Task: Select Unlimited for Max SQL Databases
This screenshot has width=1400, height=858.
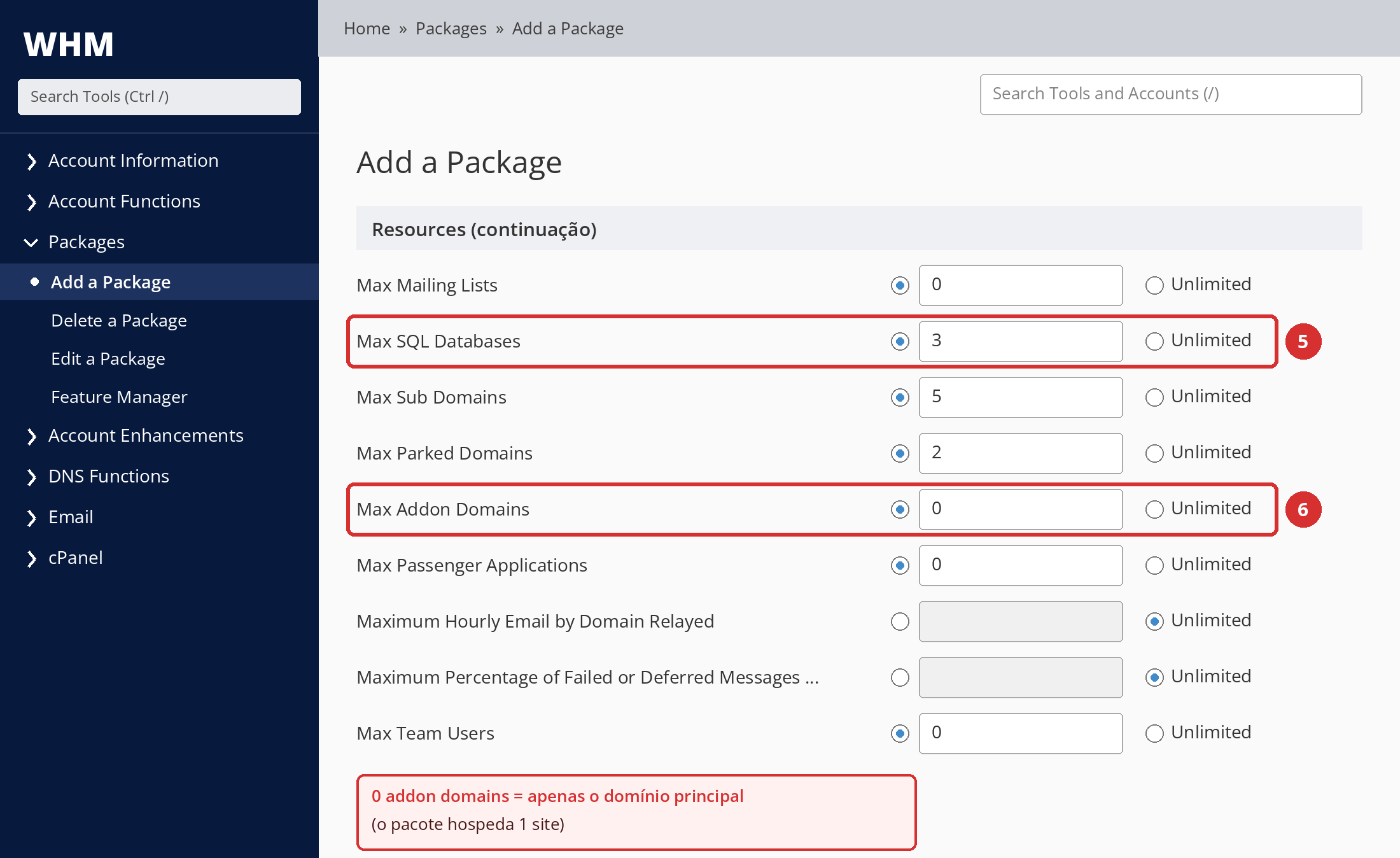Action: pyautogui.click(x=1154, y=341)
